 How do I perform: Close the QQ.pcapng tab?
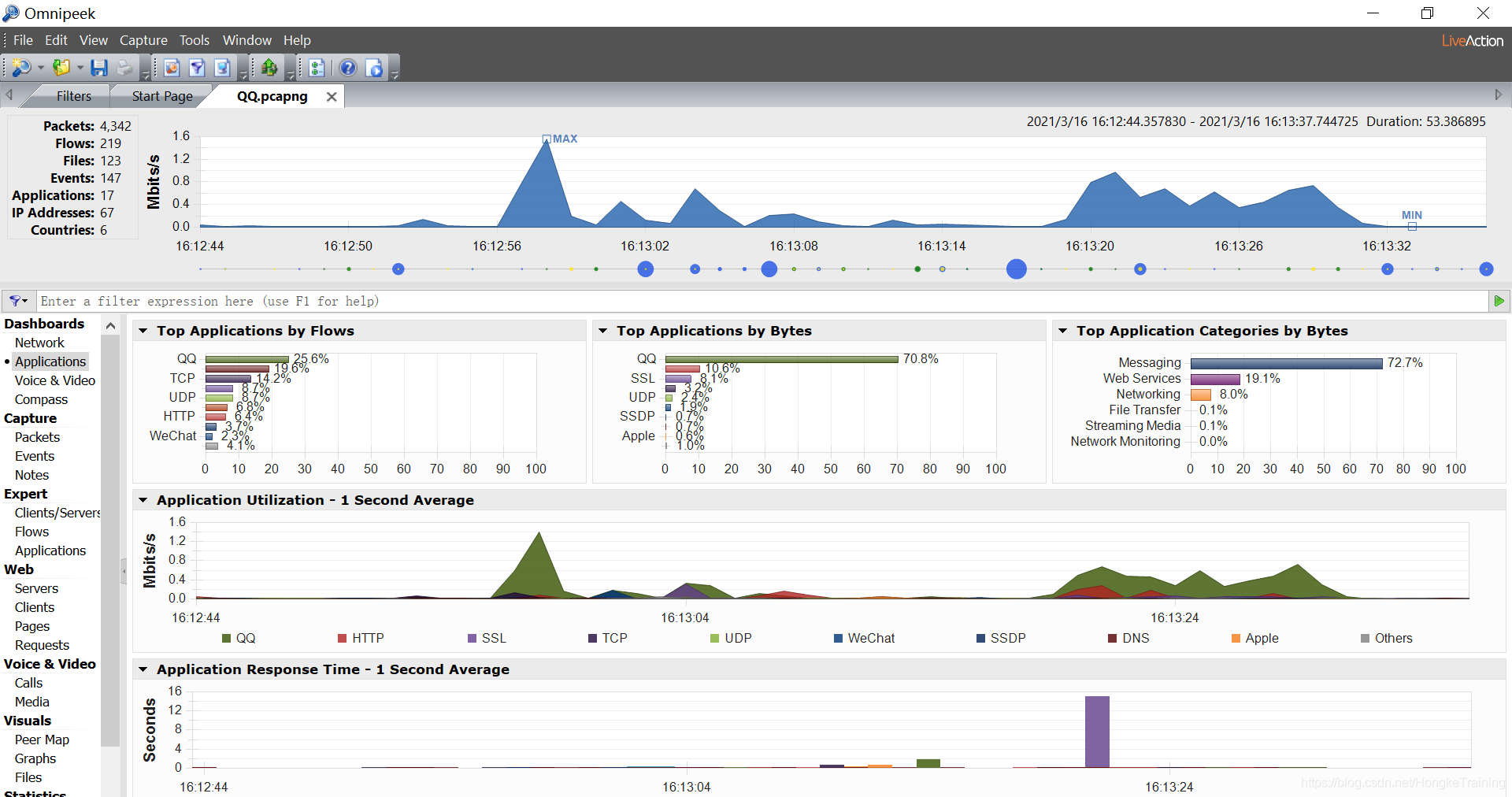pos(332,96)
